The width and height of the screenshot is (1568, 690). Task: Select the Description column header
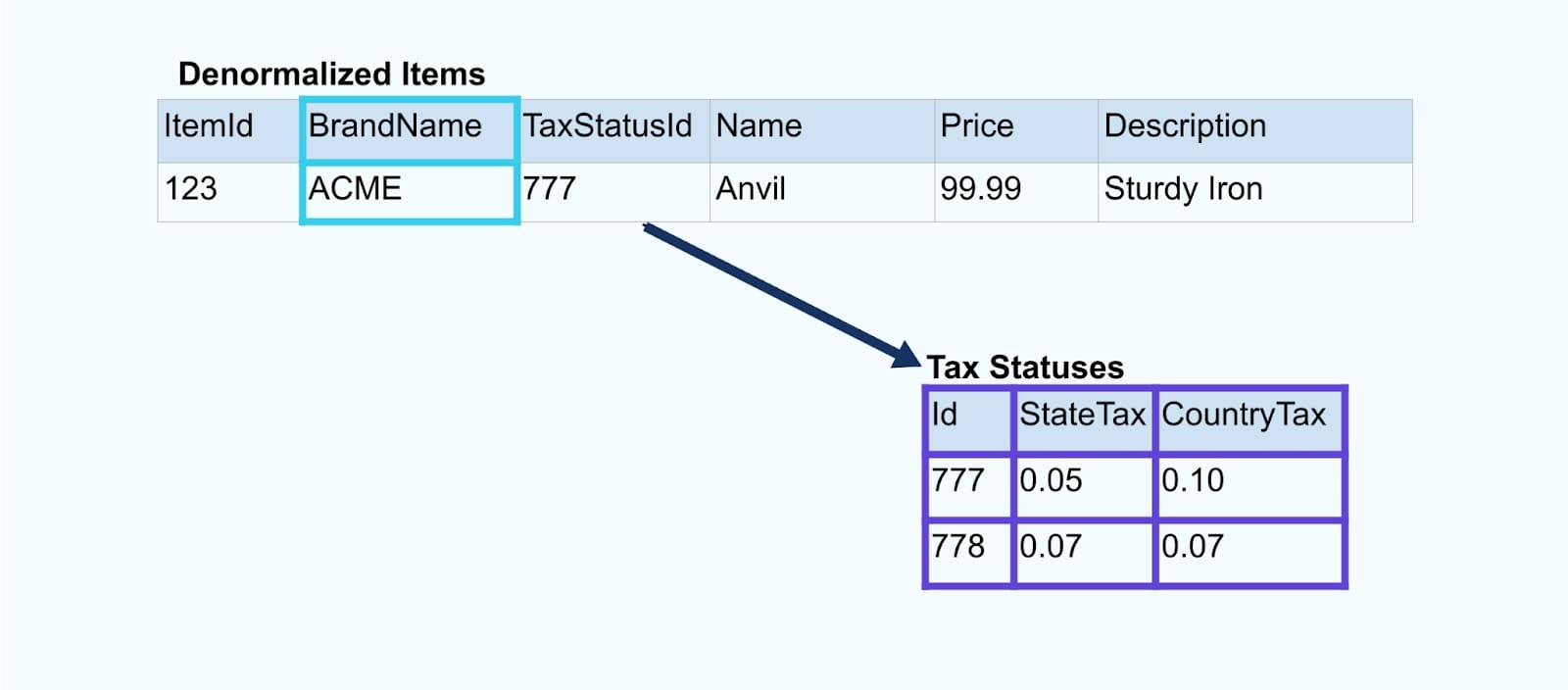1255,130
